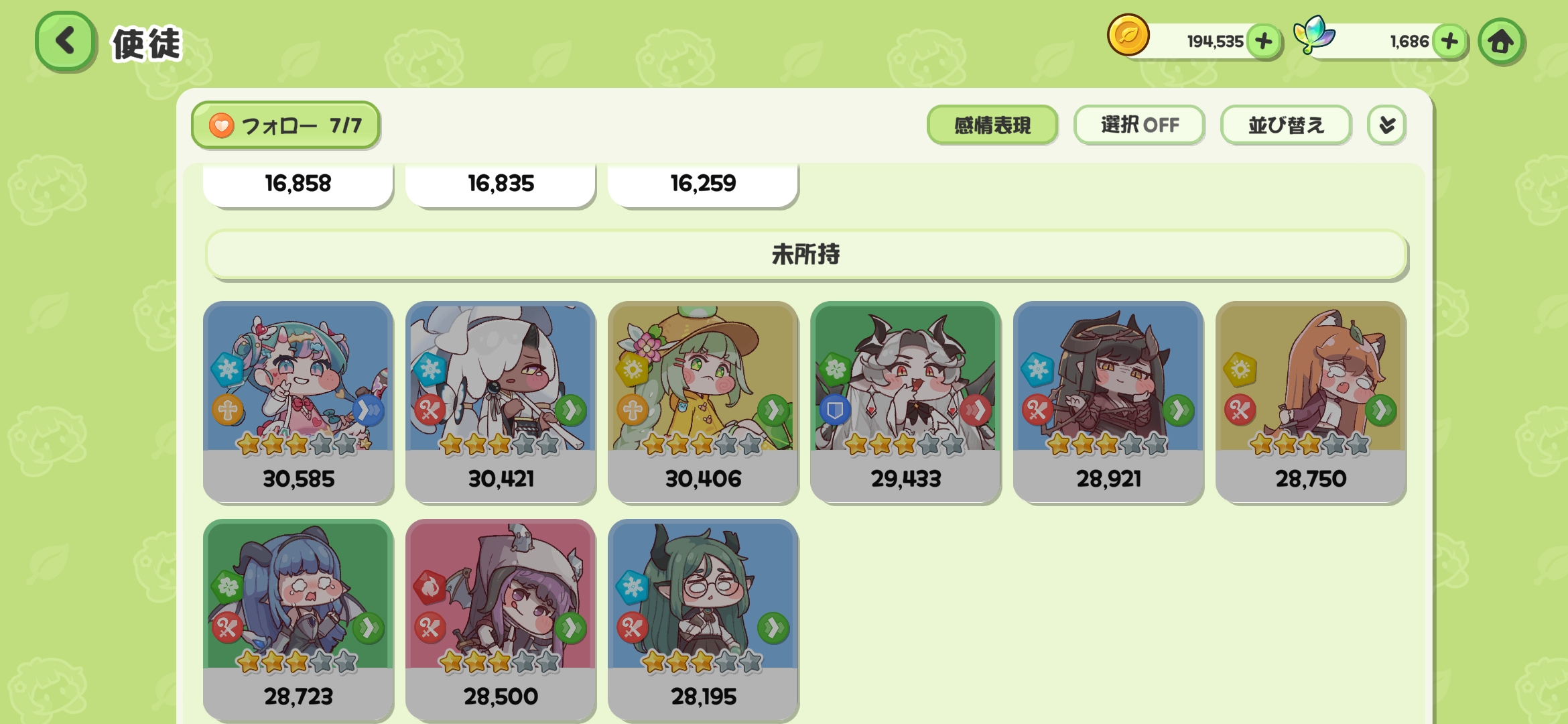Viewport: 1568px width, 724px height.
Task: Toggle the 選択 OFF selection mode
Action: click(1139, 125)
